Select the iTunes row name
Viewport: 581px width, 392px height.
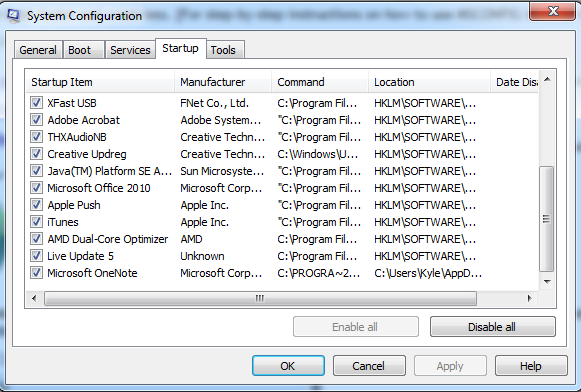[x=63, y=222]
